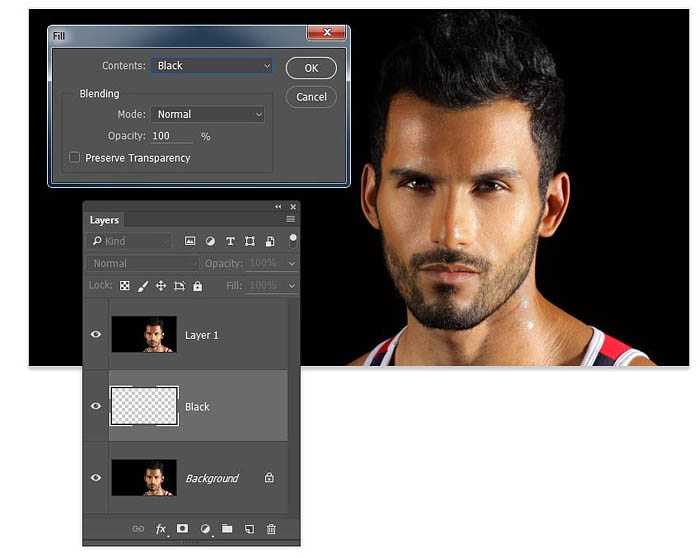Click the Black layer name
Image resolution: width=700 pixels, height=558 pixels.
point(197,407)
